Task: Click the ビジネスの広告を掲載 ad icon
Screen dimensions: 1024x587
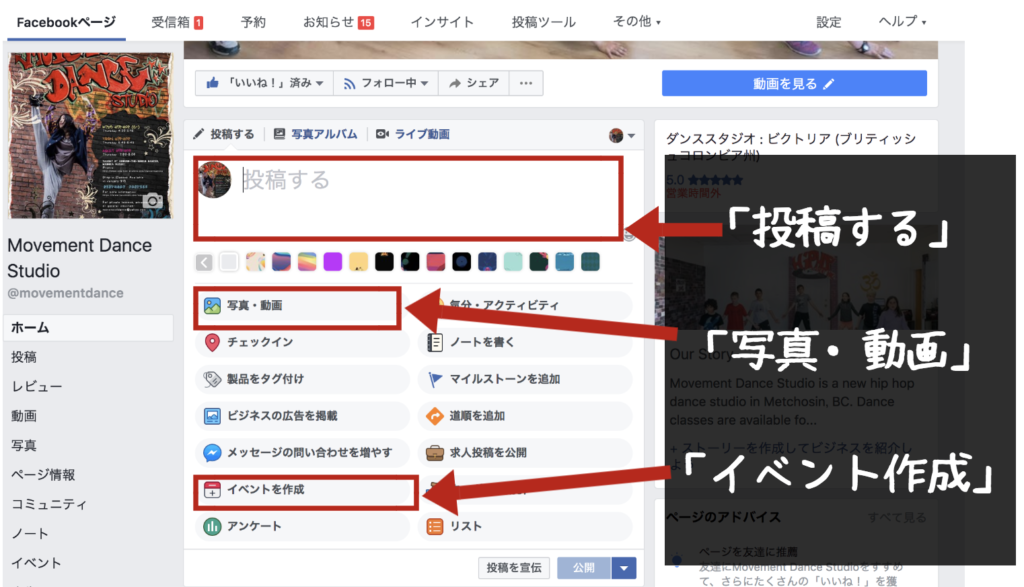Action: [x=212, y=416]
